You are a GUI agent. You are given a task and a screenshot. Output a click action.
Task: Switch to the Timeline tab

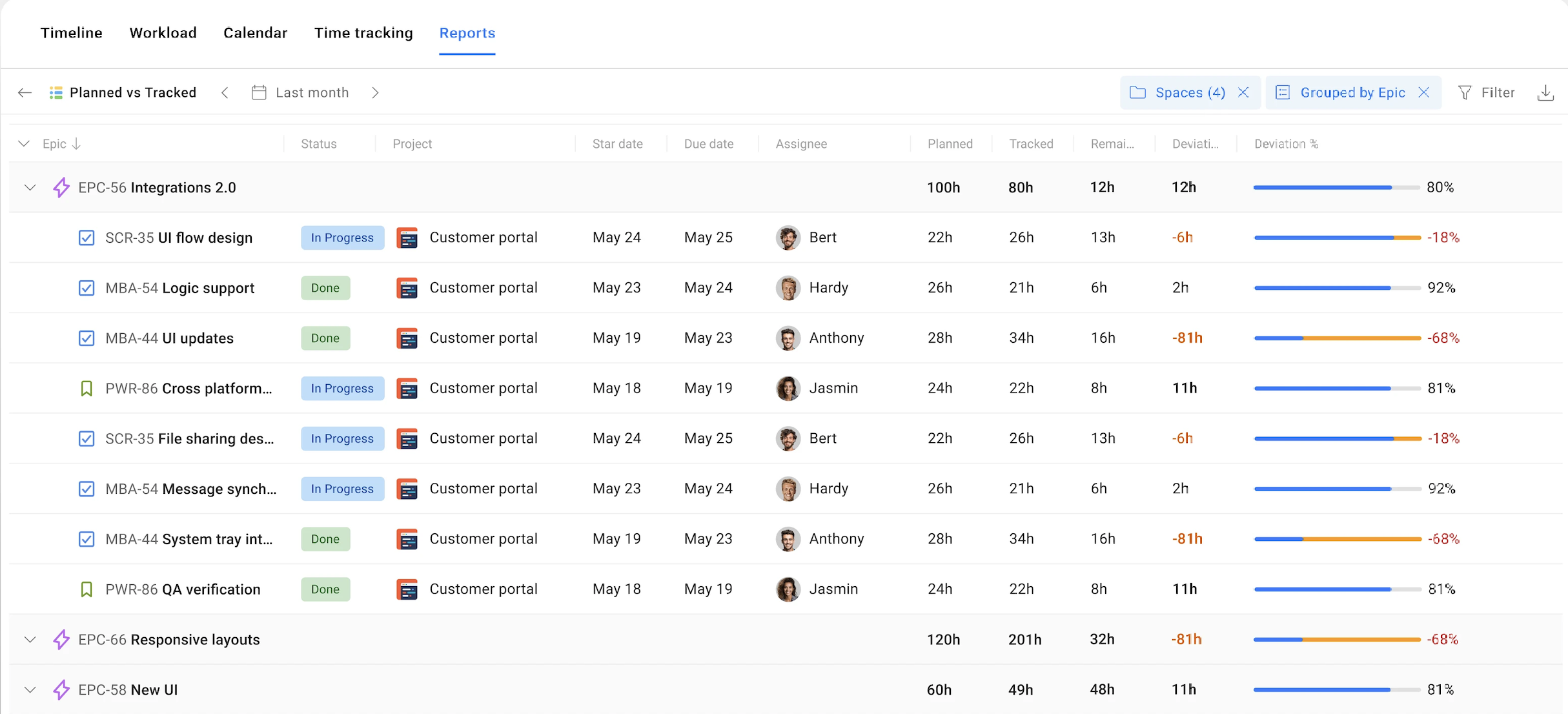71,33
